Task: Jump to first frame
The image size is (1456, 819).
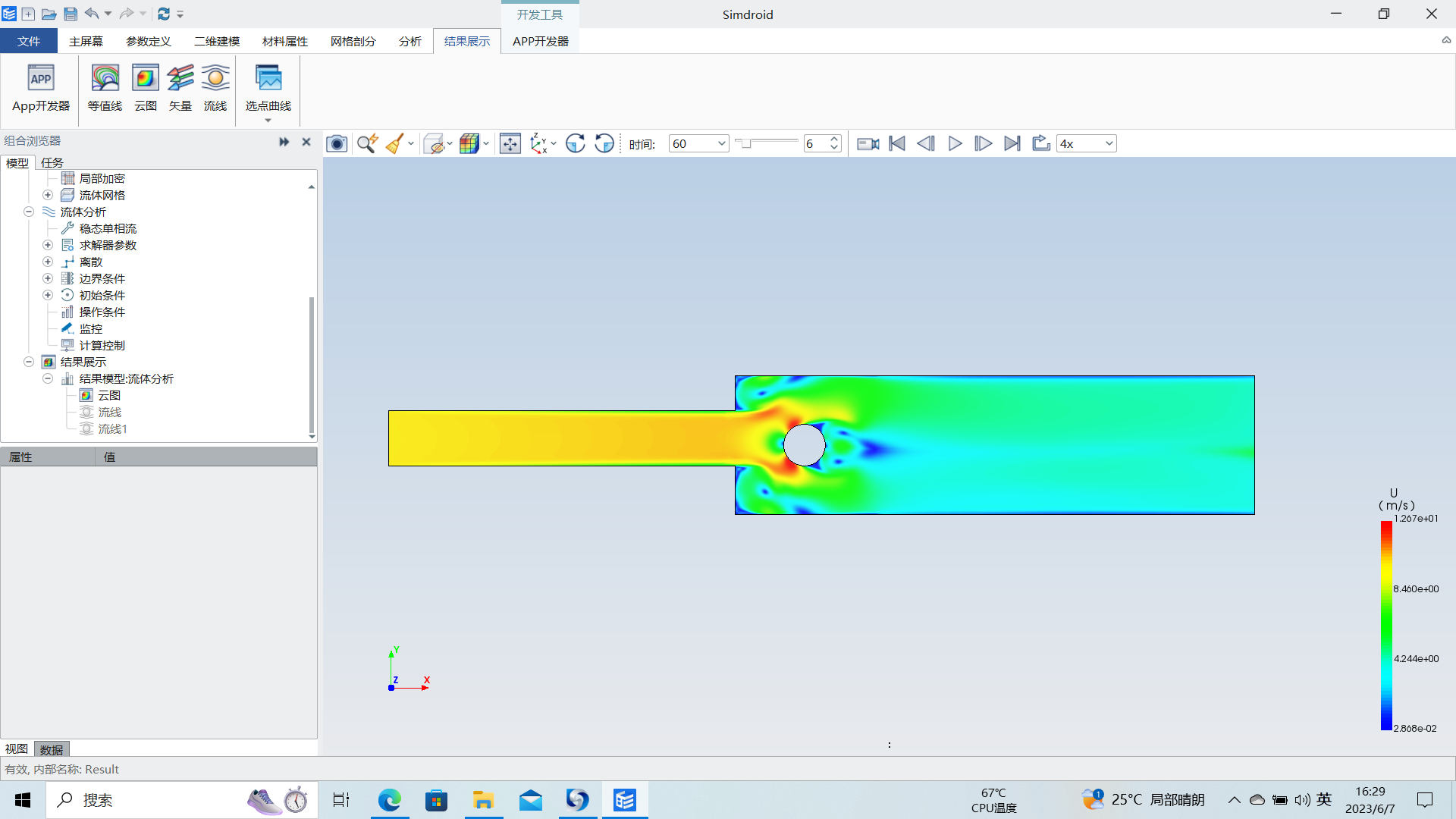Action: coord(897,143)
